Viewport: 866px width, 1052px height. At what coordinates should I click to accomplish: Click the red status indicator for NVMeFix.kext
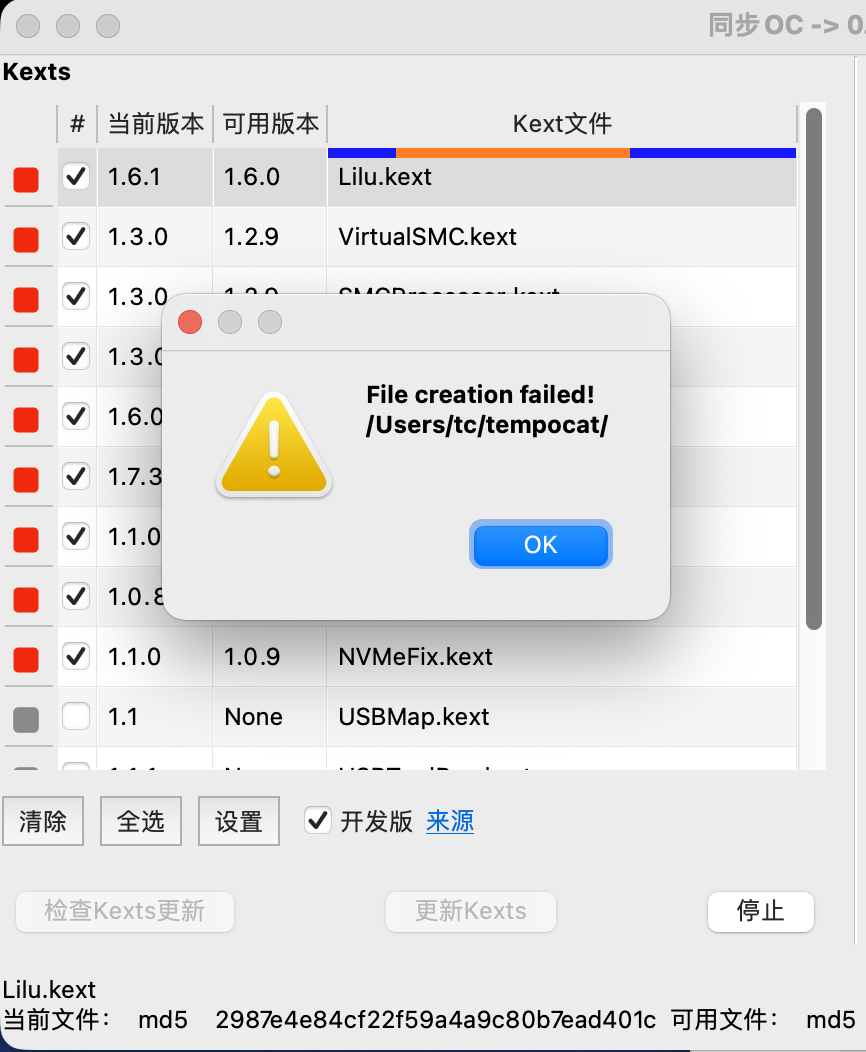coord(26,660)
